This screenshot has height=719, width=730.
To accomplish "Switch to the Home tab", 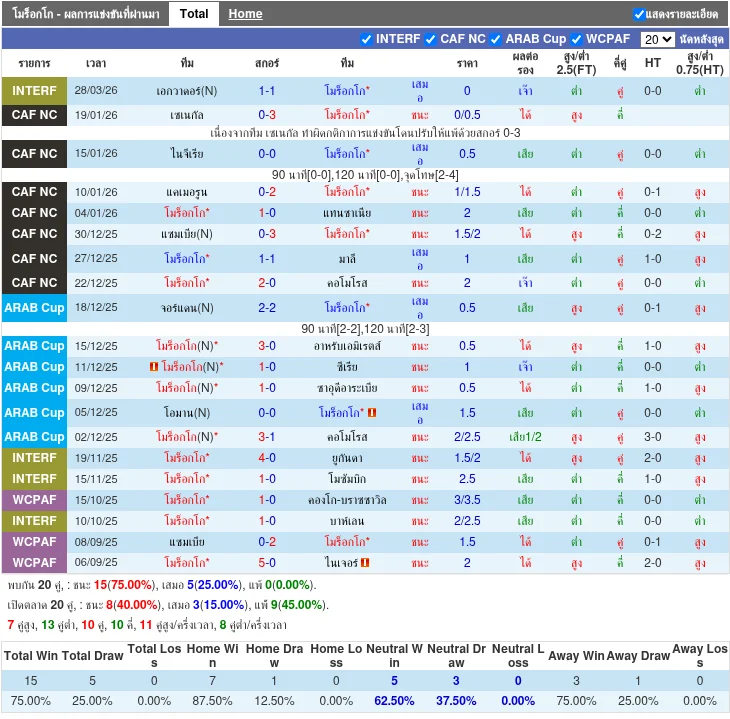I will click(x=245, y=14).
